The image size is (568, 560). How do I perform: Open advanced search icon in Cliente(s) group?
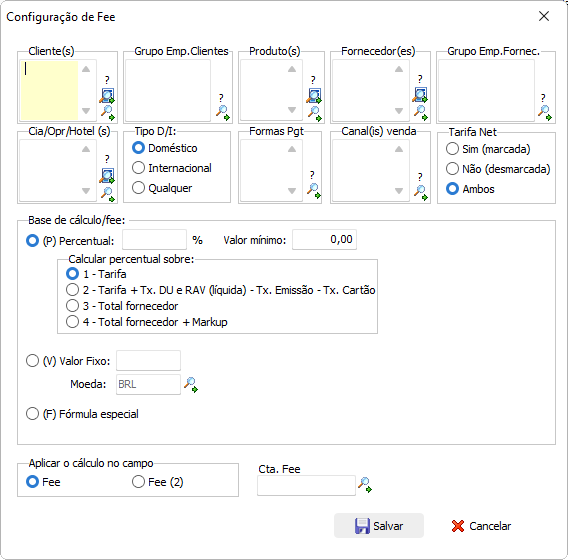point(107,96)
